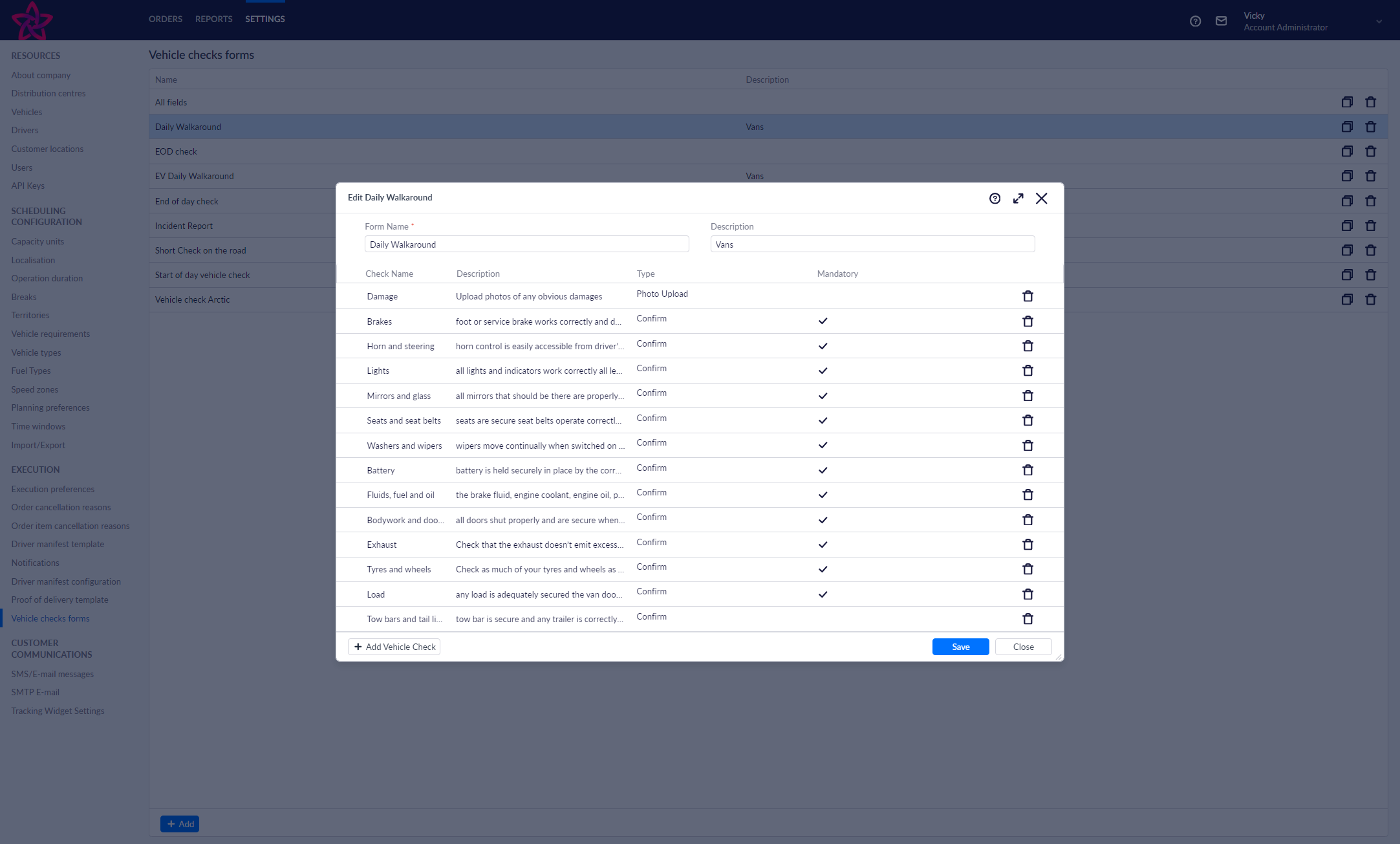Open the Vicky account dropdown arrow

(1379, 21)
